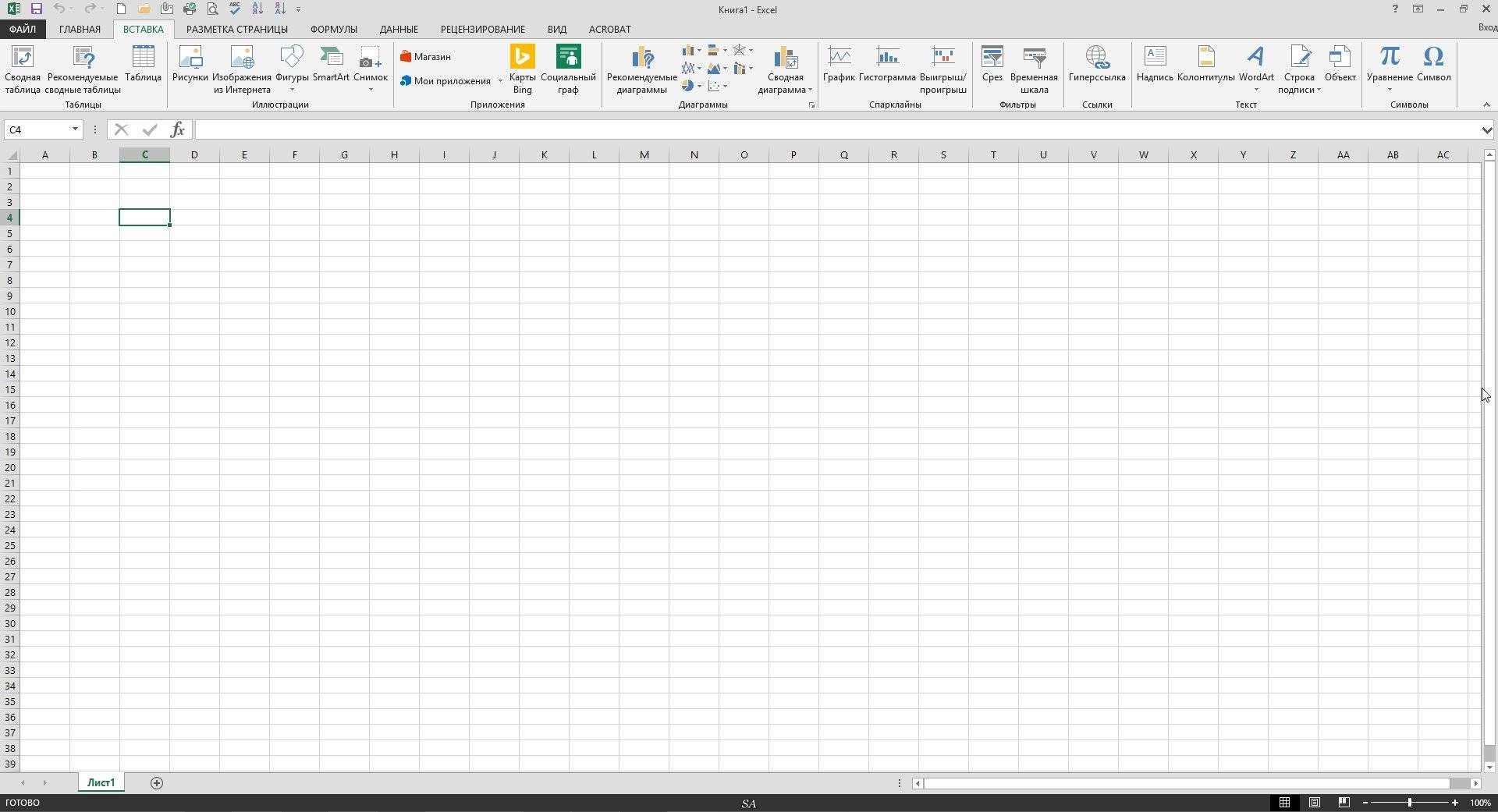Click the zoom slider handle

(1410, 803)
